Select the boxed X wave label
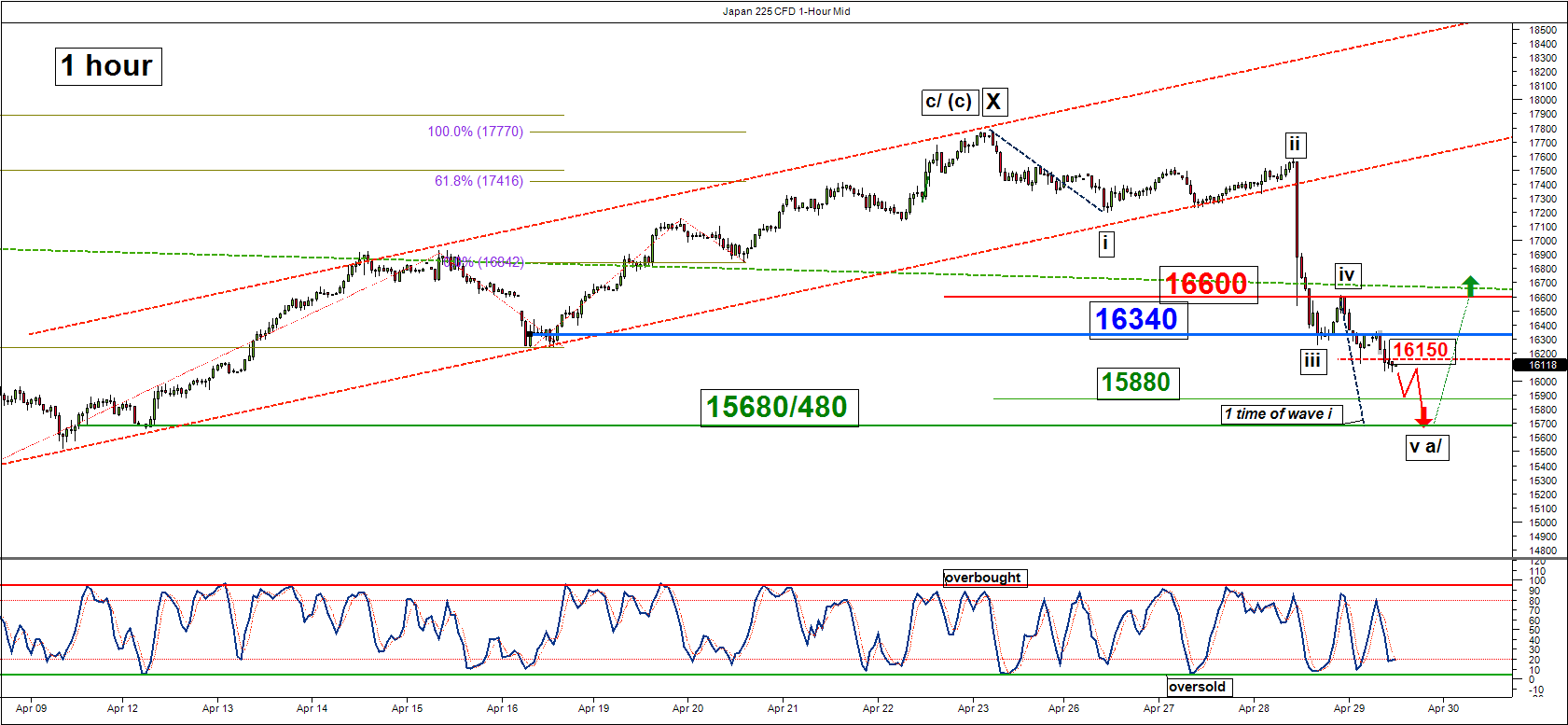The width and height of the screenshot is (1568, 725). [x=994, y=102]
